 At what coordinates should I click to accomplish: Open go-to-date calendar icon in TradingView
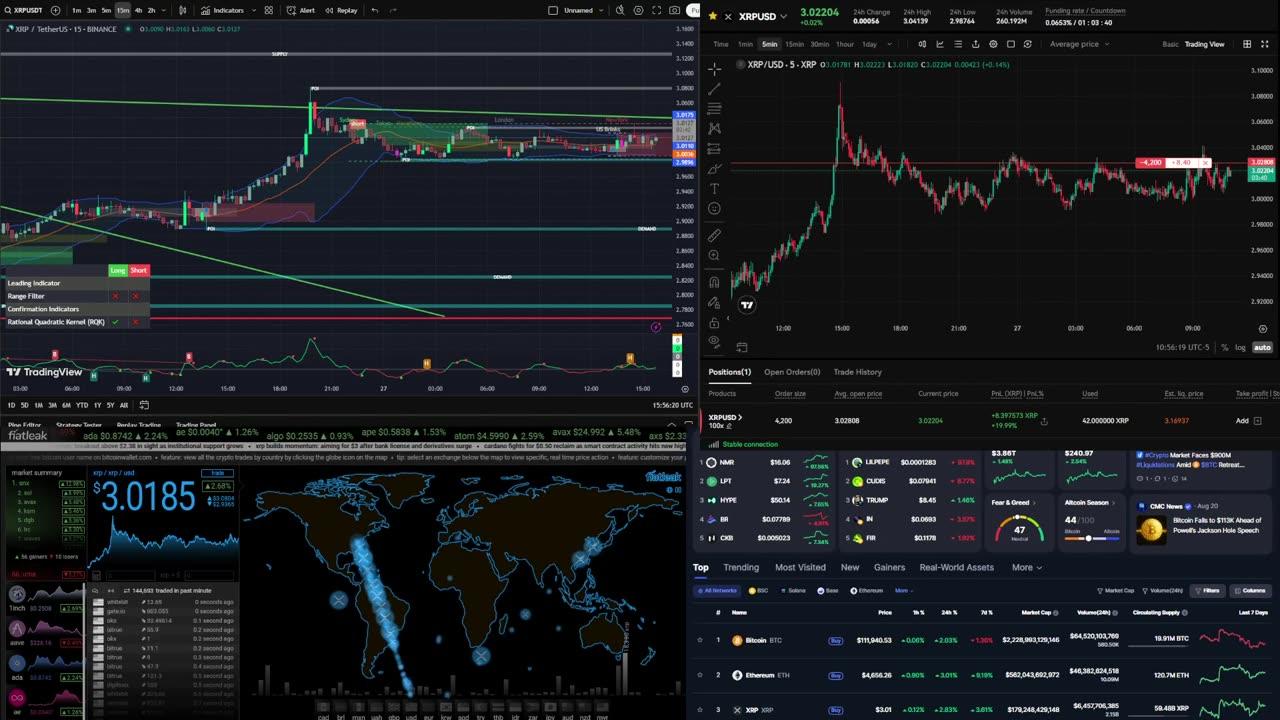pyautogui.click(x=144, y=405)
